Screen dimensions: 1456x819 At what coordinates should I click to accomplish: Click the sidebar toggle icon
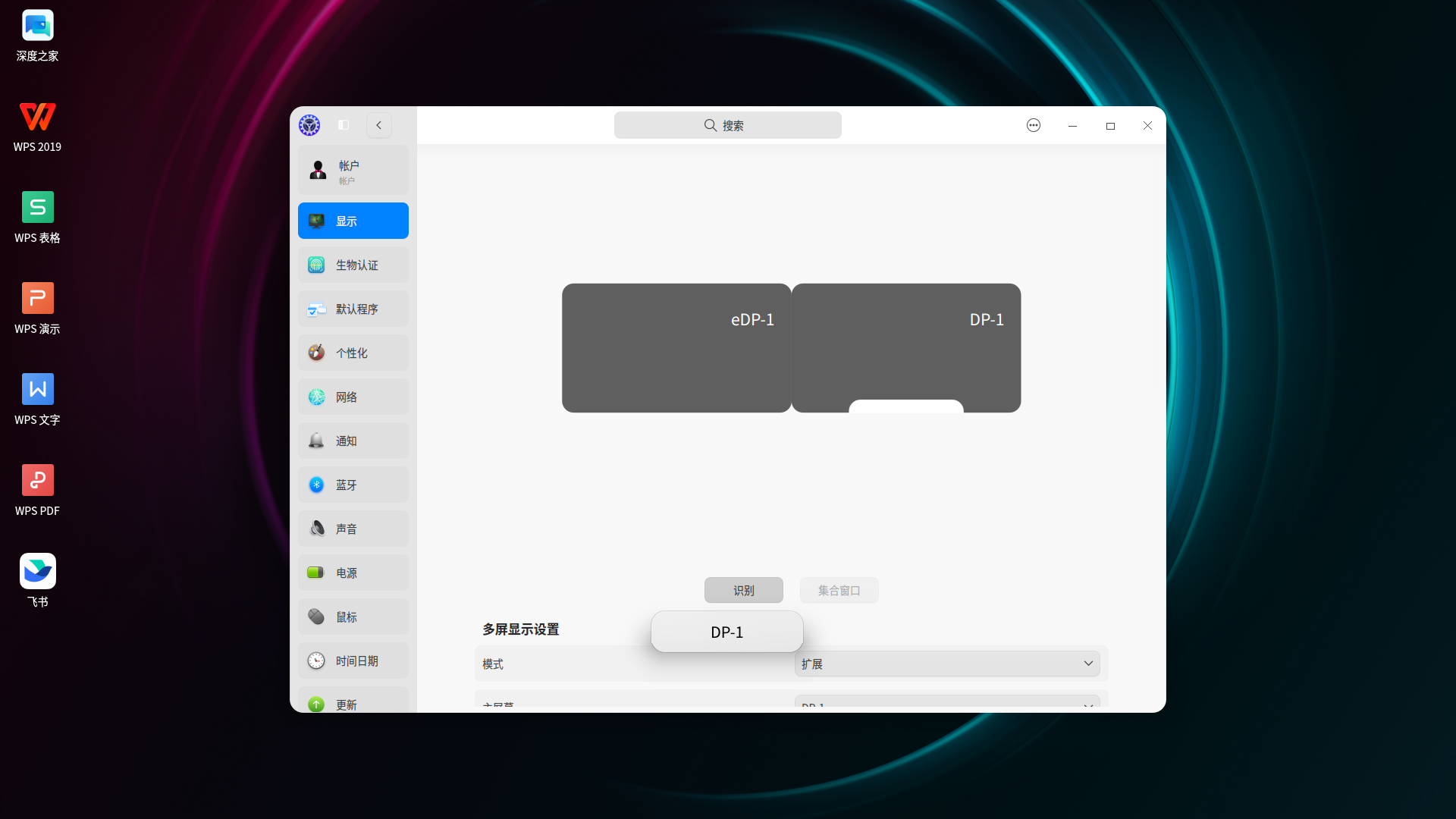coord(344,125)
